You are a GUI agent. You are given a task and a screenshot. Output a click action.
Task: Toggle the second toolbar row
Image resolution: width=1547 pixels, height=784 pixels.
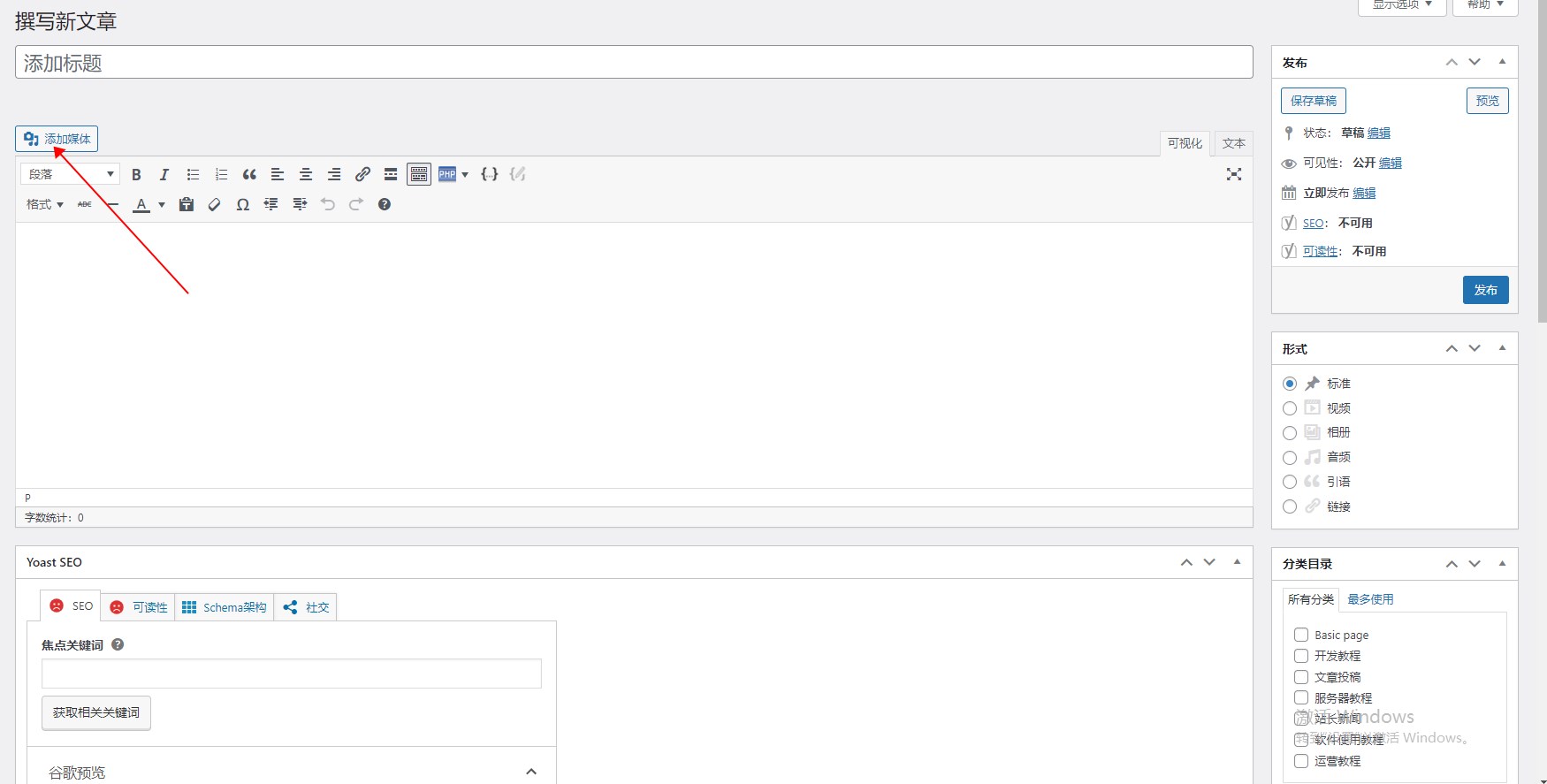pyautogui.click(x=419, y=174)
